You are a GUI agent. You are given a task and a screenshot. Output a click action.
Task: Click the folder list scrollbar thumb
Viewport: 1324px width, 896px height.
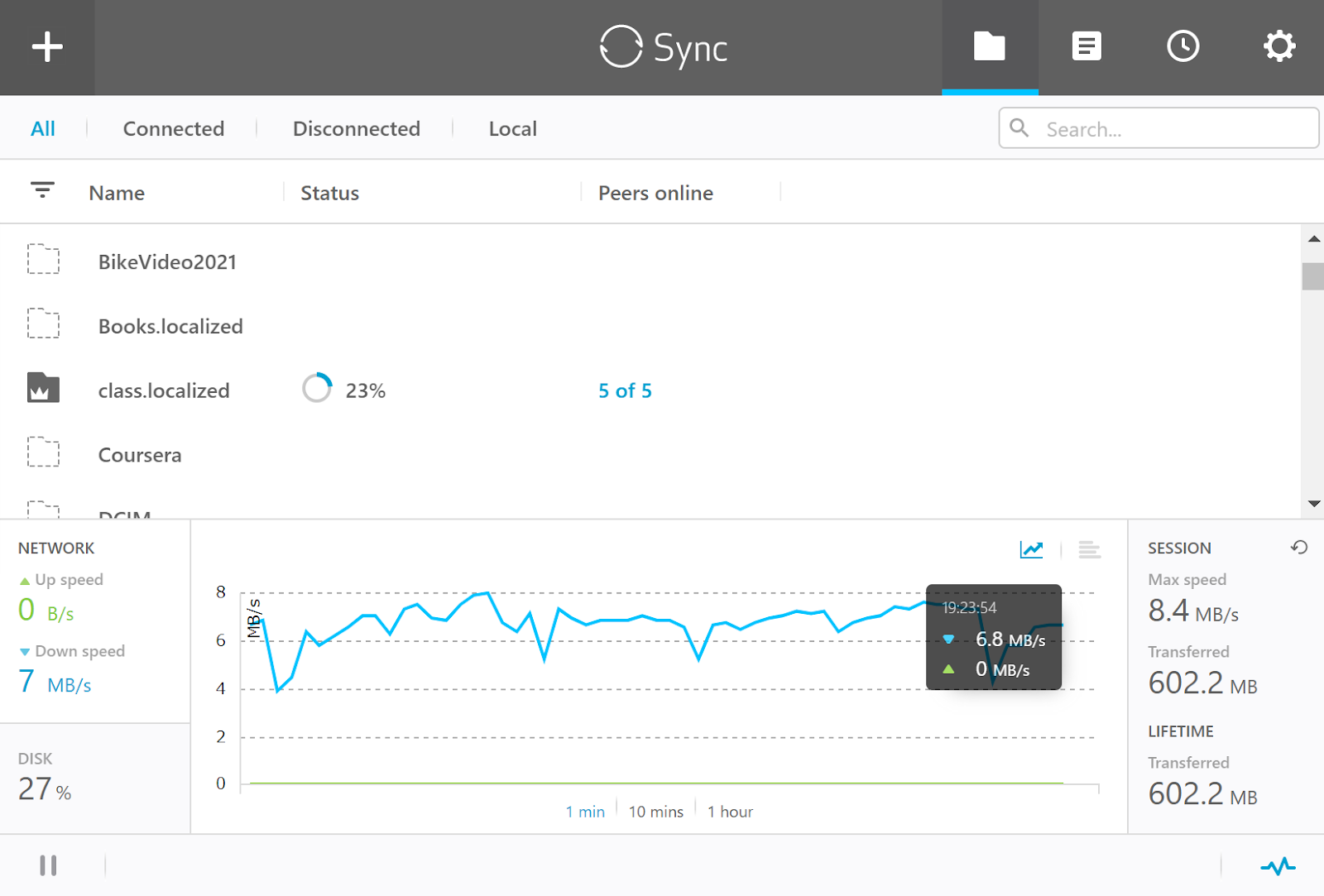click(x=1313, y=276)
